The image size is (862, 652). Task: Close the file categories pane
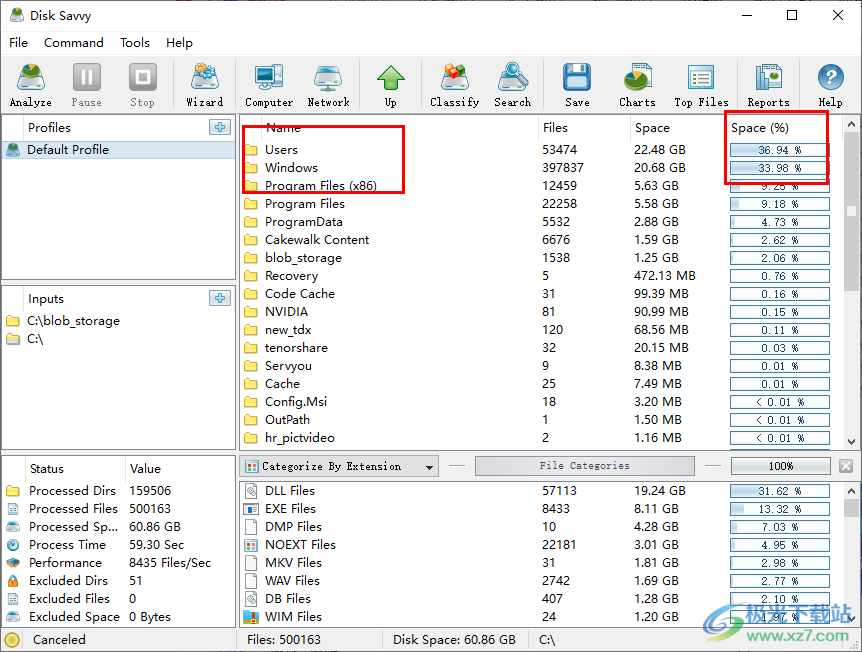pyautogui.click(x=846, y=466)
